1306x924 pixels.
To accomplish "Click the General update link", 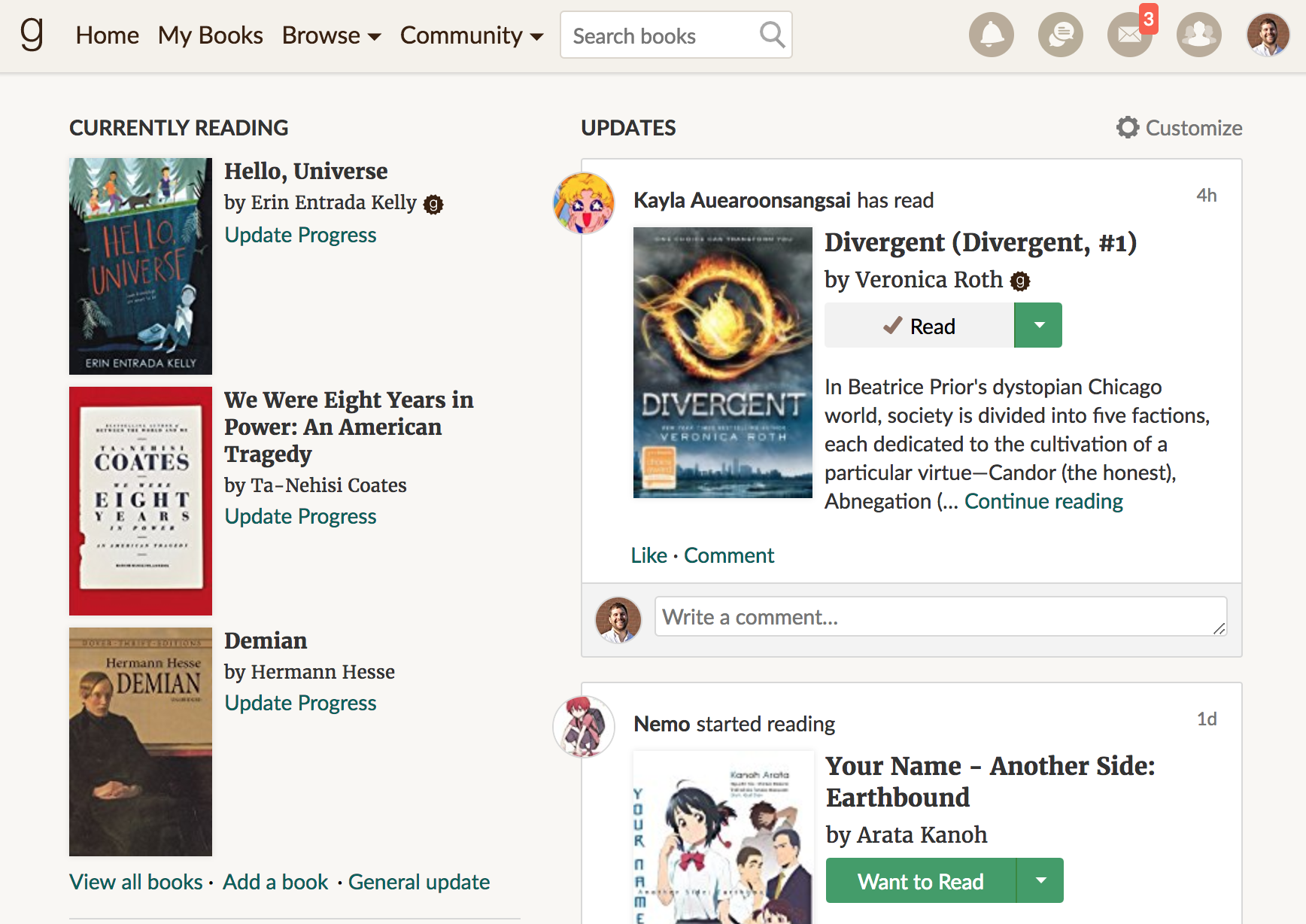I will pyautogui.click(x=419, y=882).
